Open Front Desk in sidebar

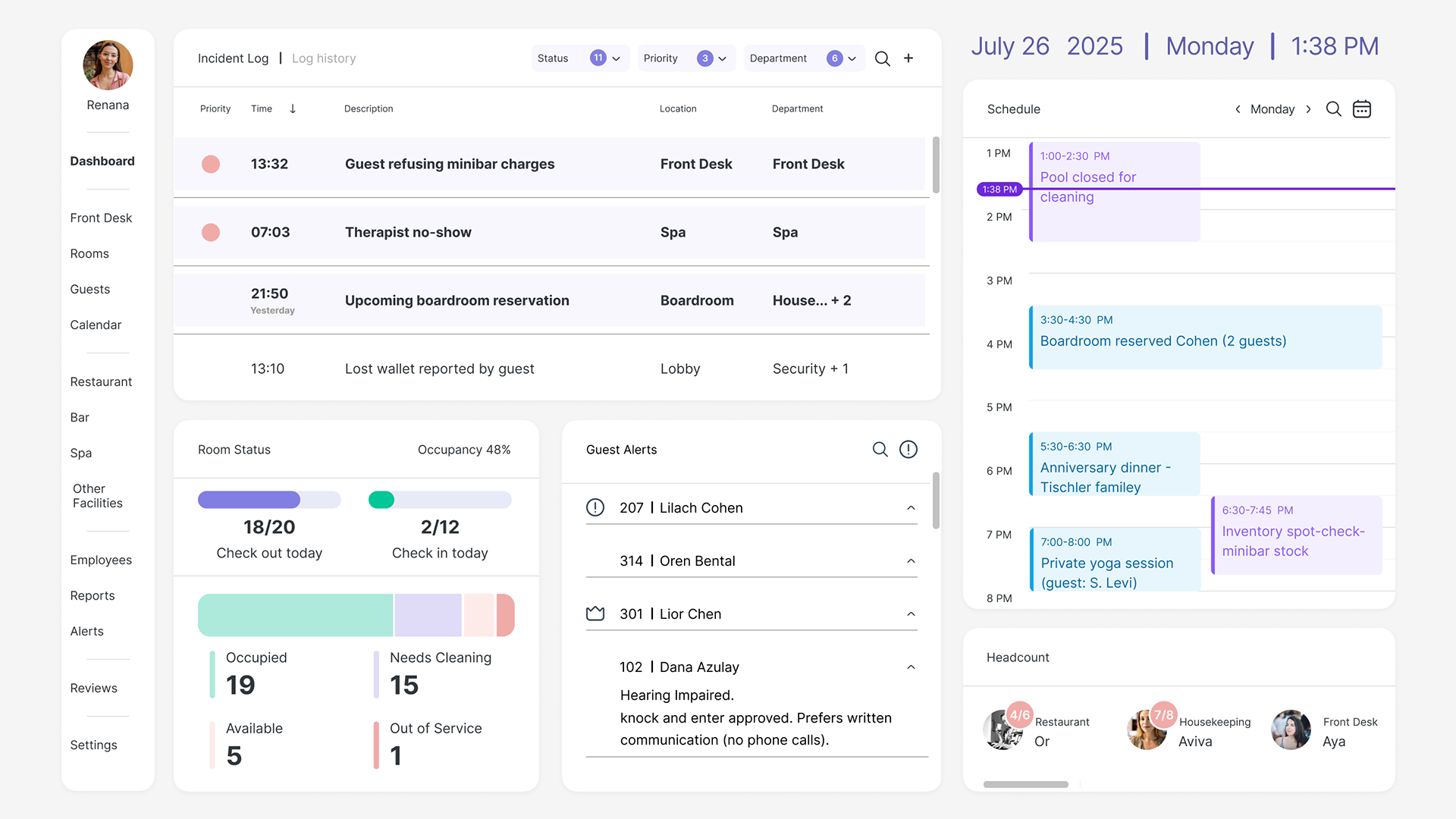click(101, 218)
